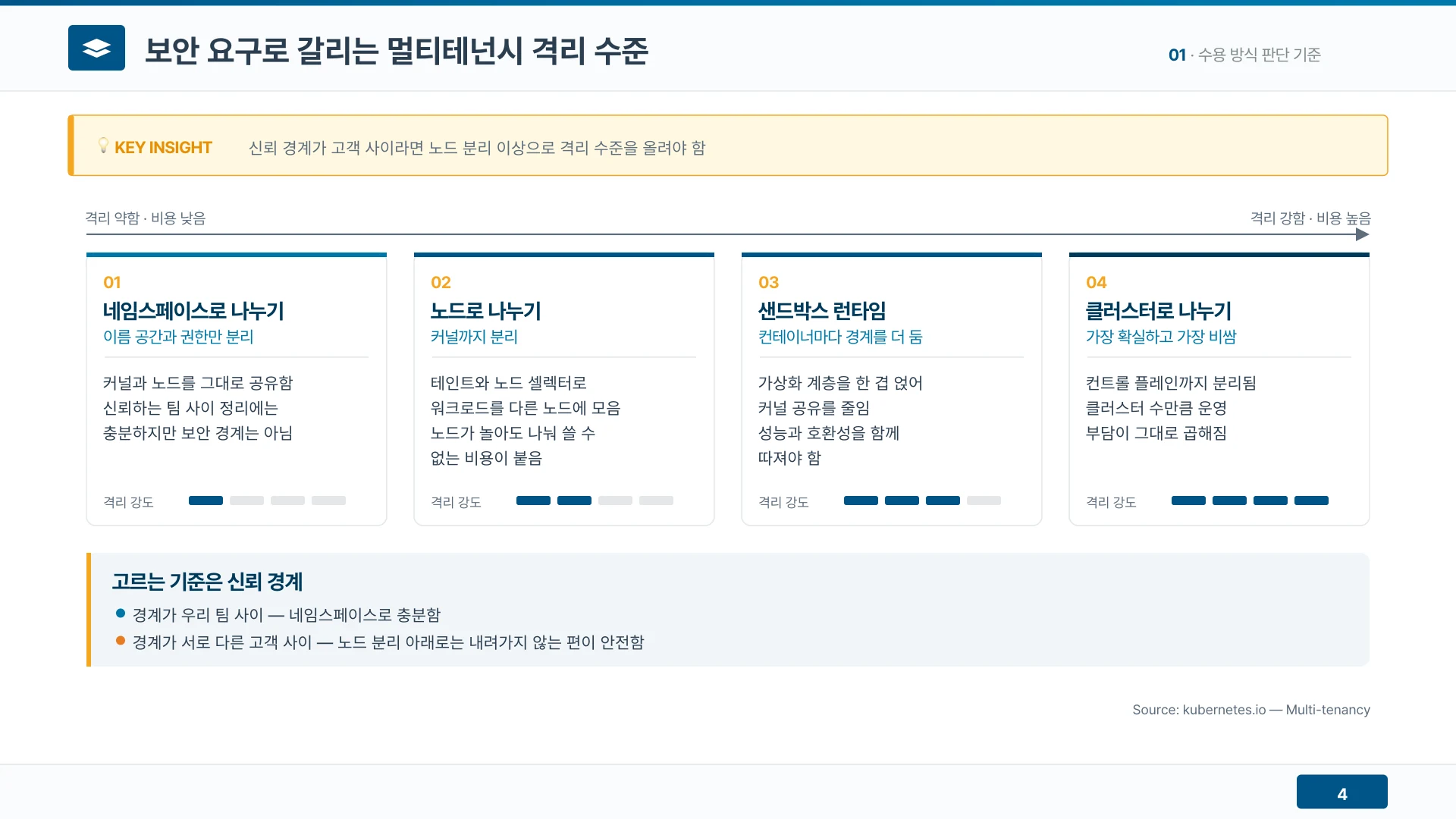
Task: Click the subtitle '컨테이너마다 경계를 더 둠'
Action: click(x=840, y=336)
